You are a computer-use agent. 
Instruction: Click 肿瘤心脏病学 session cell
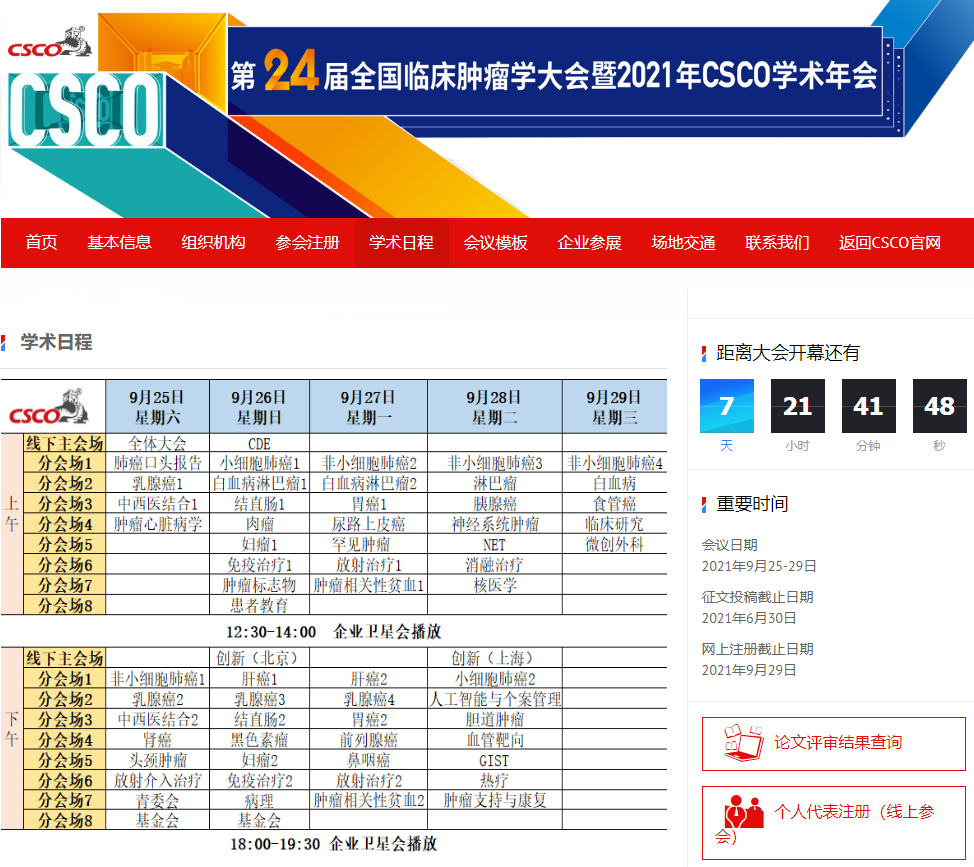tap(157, 524)
